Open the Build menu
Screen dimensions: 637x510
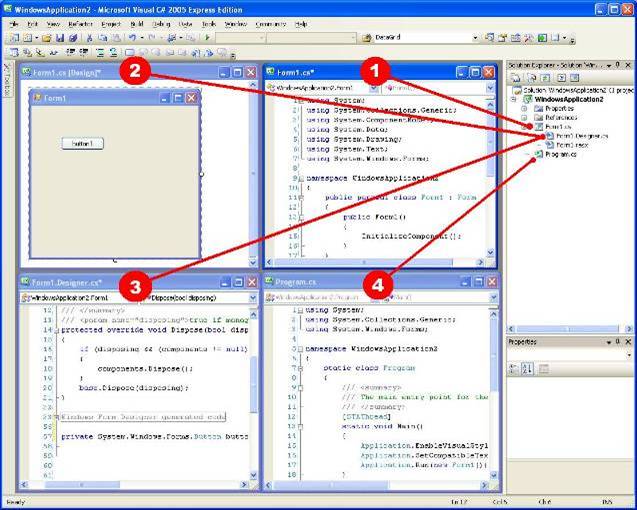click(136, 24)
